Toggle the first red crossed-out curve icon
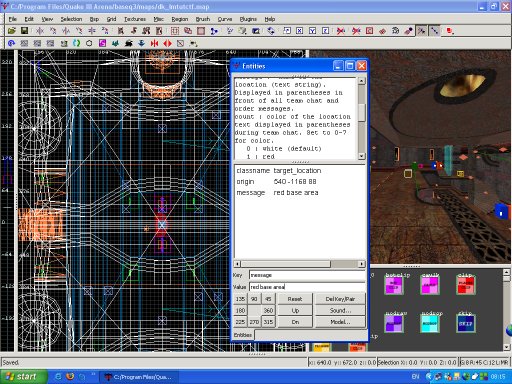 tap(341, 31)
